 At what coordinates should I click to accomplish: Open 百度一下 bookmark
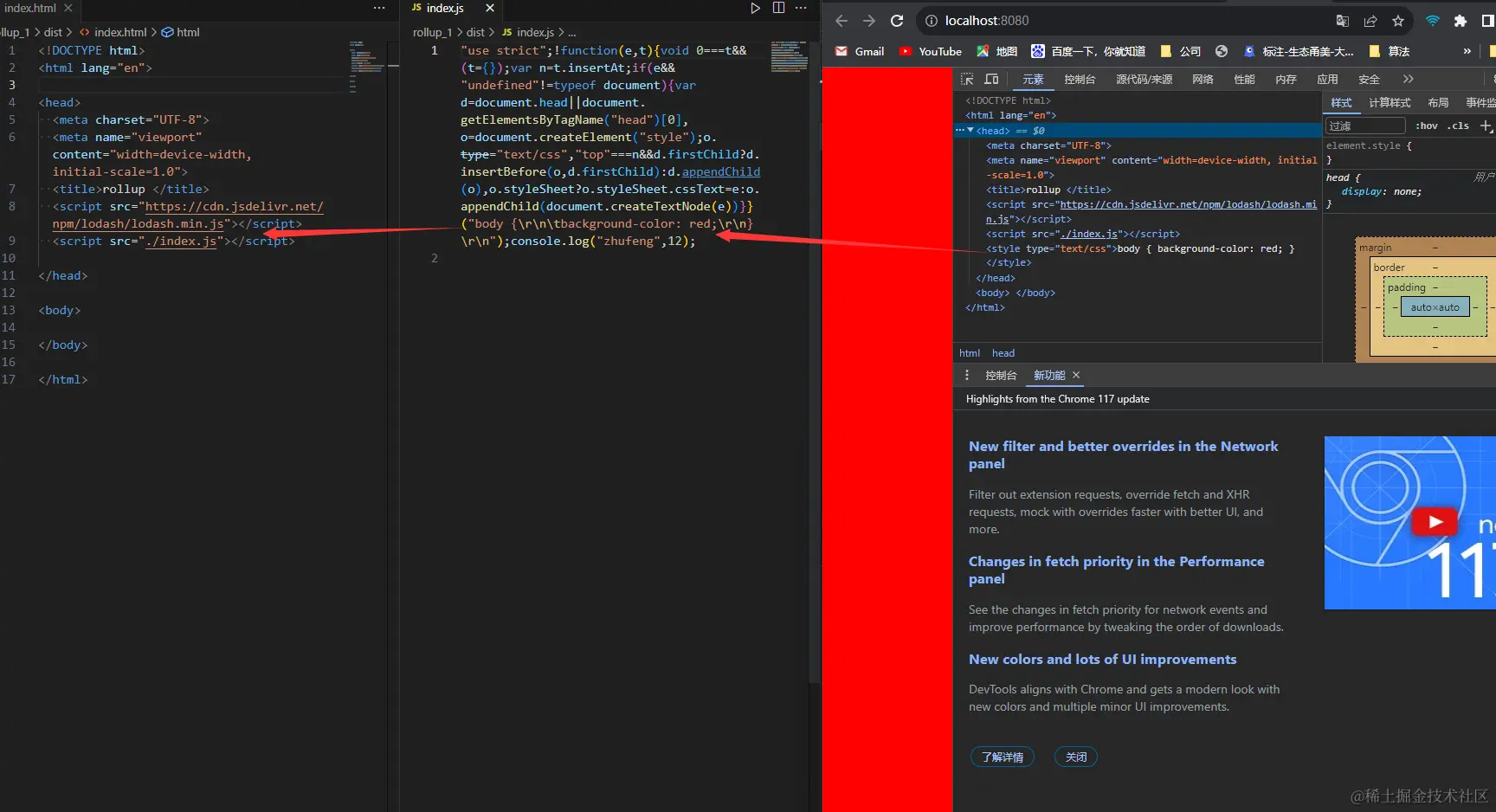pos(1088,51)
